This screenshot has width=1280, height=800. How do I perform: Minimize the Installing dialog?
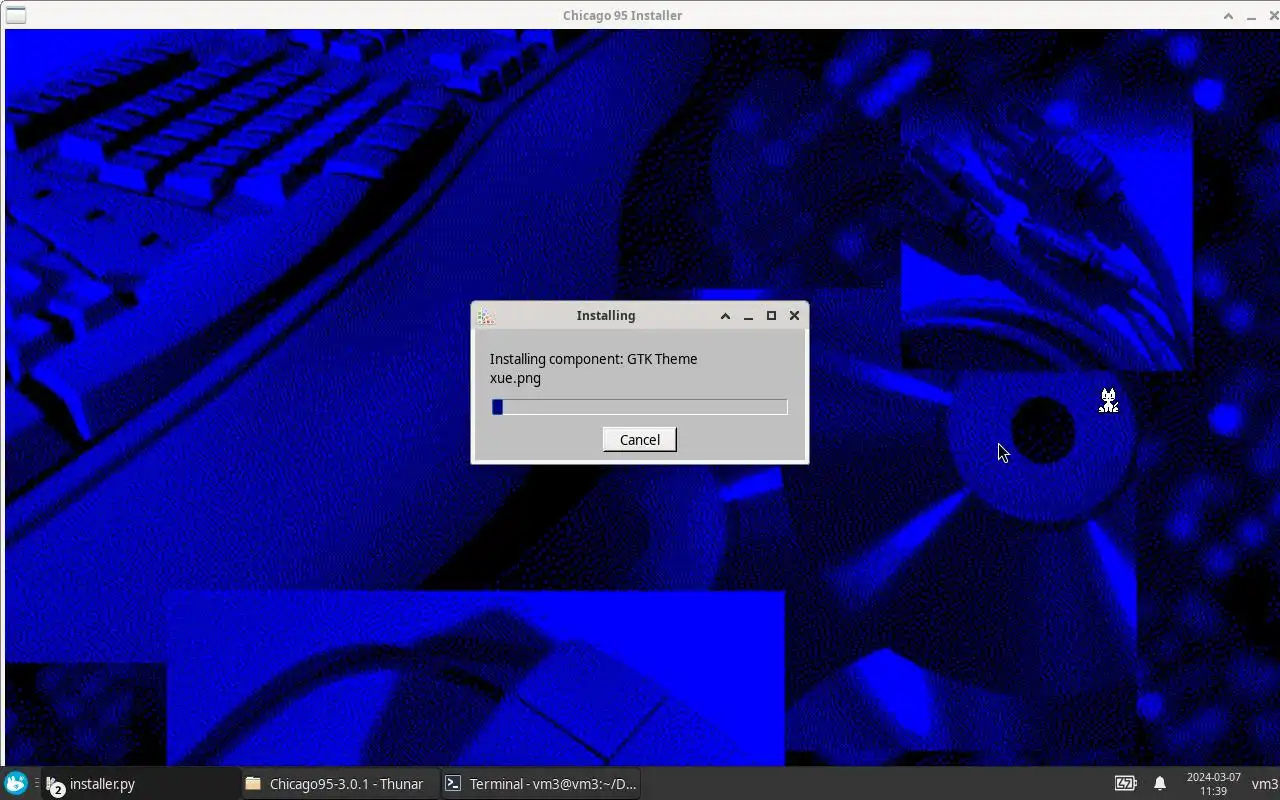click(748, 316)
